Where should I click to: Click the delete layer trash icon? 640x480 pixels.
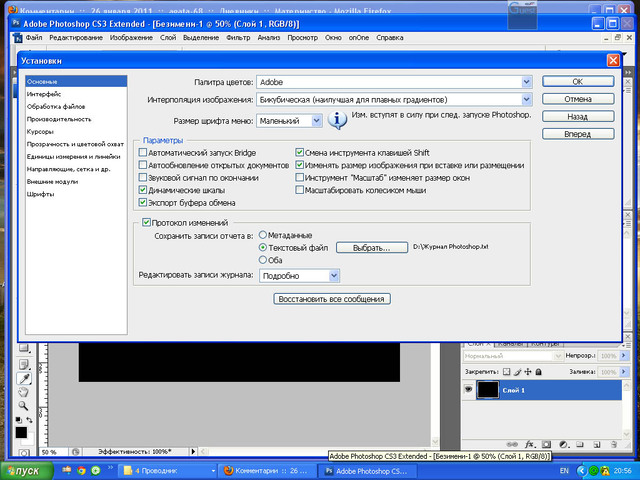(613, 444)
